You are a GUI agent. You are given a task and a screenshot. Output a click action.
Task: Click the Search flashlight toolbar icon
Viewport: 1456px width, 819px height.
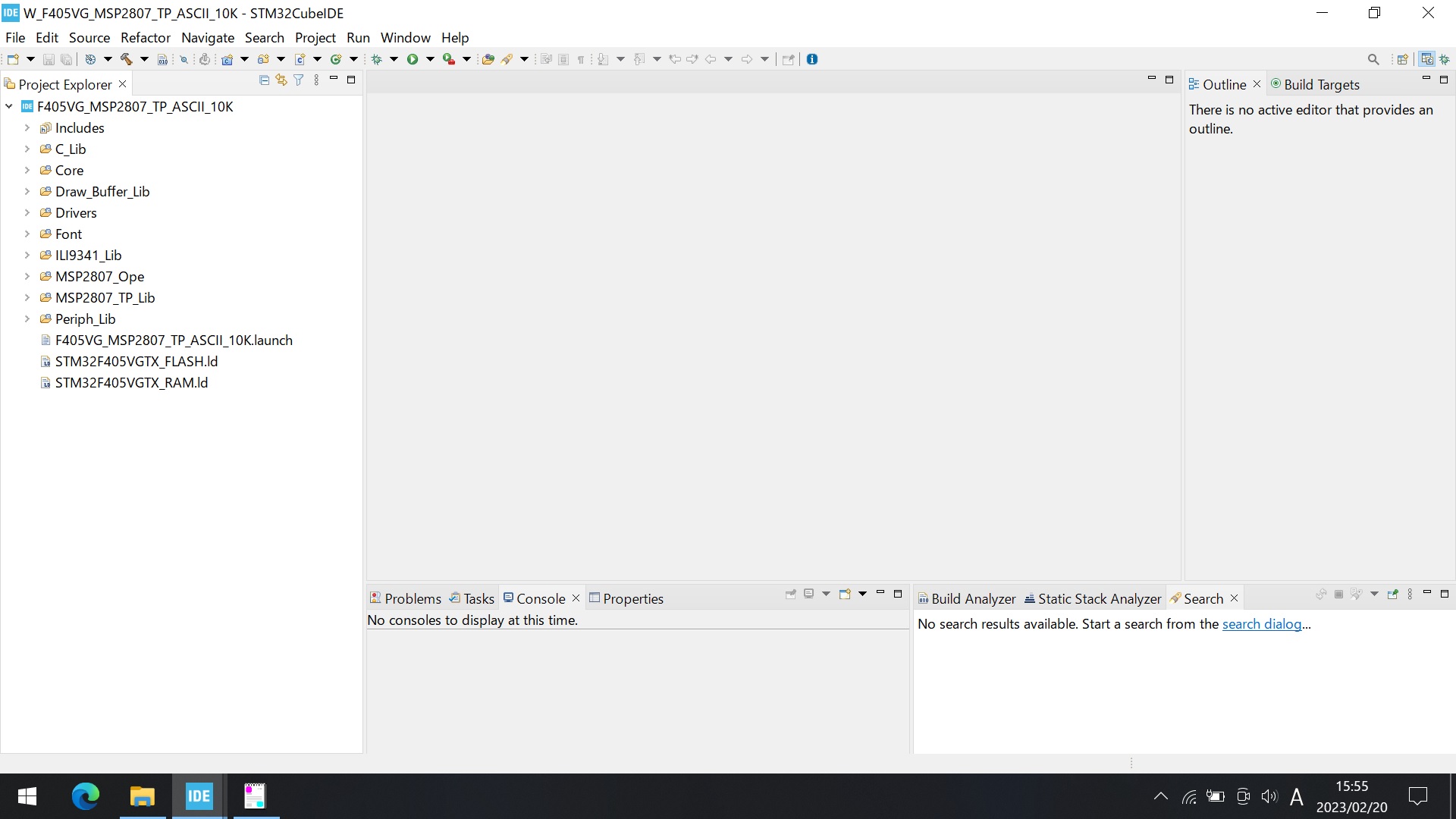507,59
